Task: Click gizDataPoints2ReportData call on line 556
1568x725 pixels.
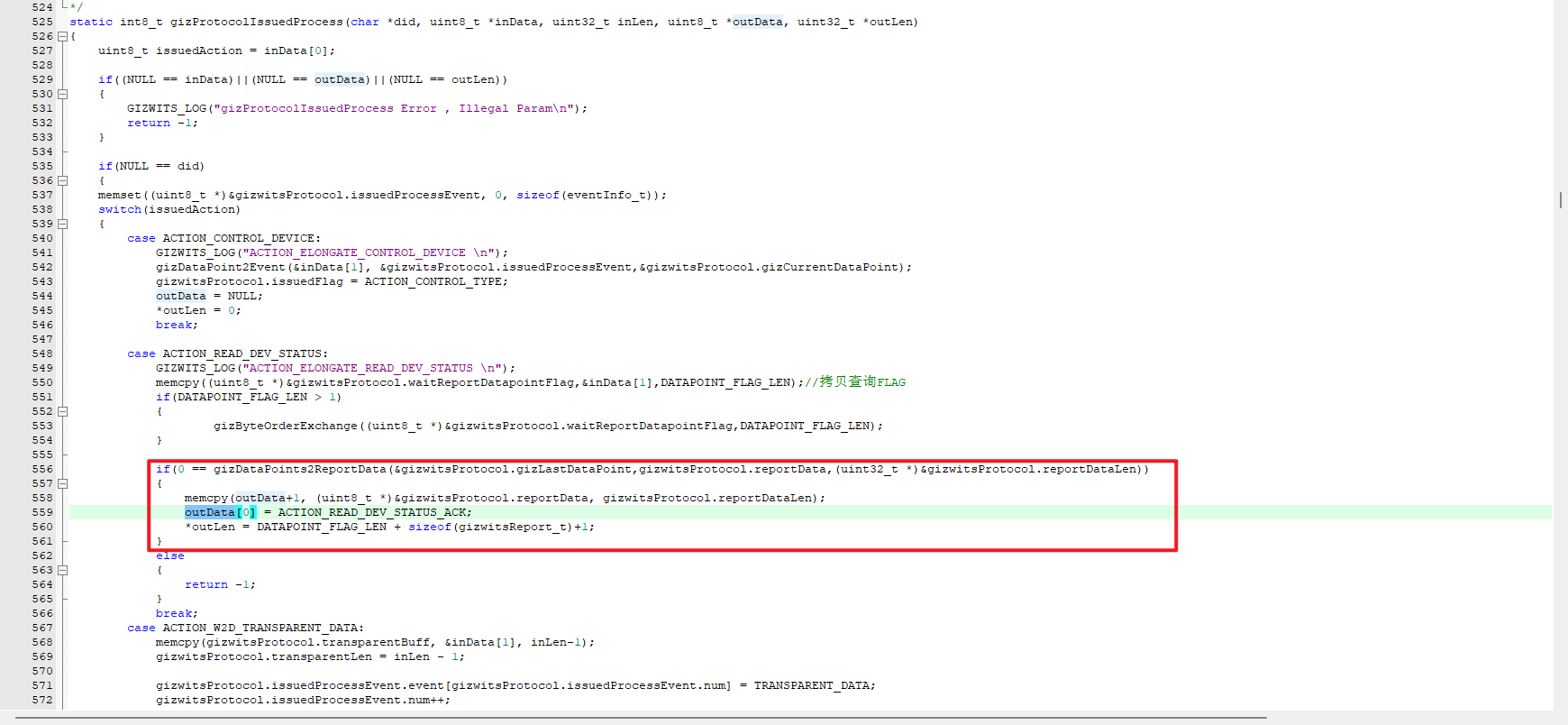Action: (x=299, y=469)
